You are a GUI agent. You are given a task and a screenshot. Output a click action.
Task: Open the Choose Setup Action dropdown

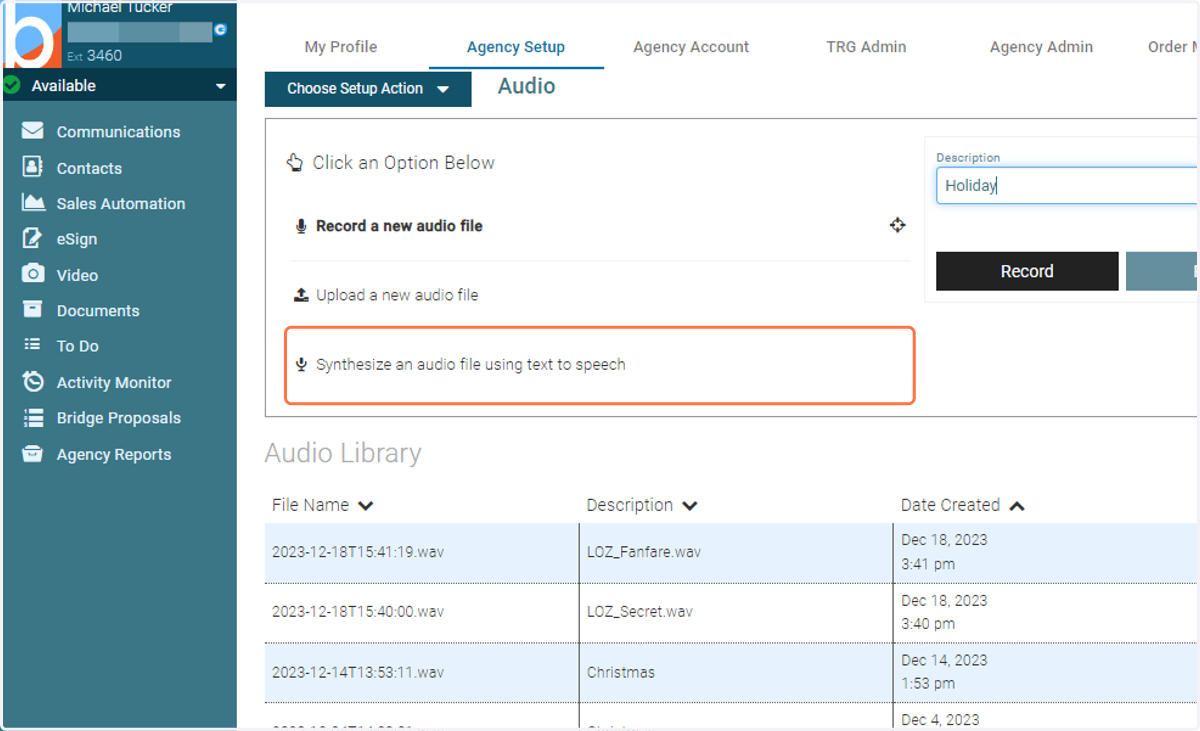click(368, 89)
